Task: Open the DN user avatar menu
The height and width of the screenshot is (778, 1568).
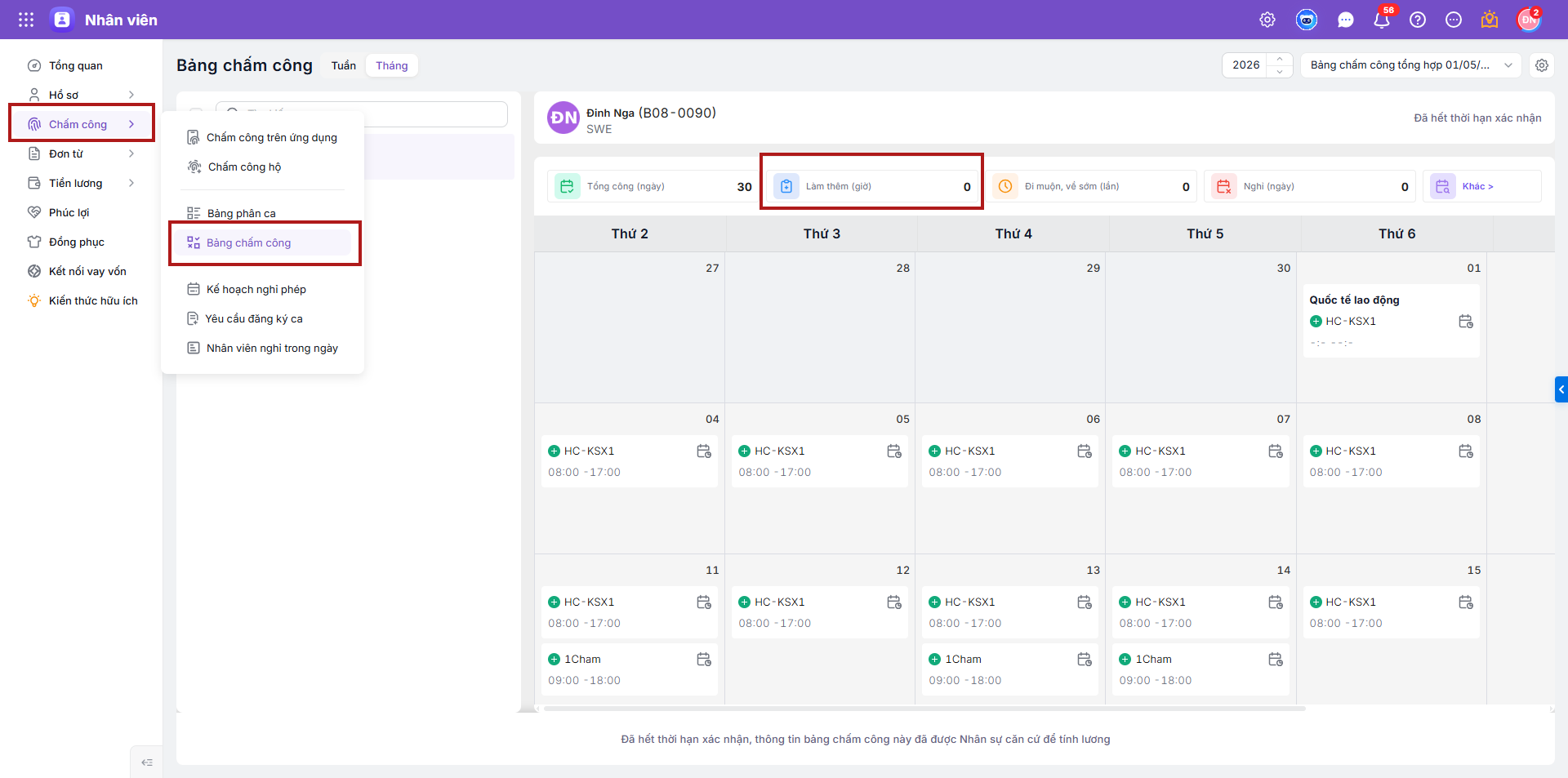Action: 1529,20
